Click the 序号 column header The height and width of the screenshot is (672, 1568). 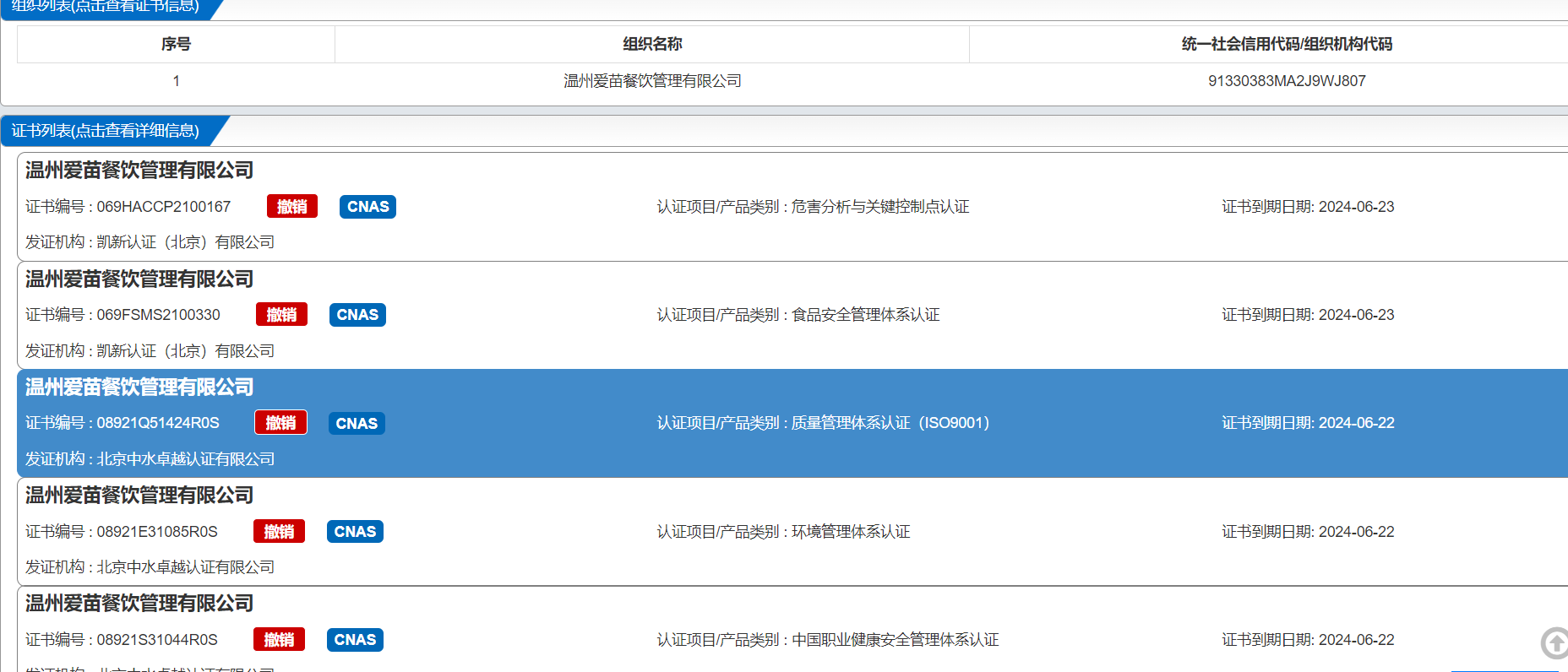pos(176,44)
